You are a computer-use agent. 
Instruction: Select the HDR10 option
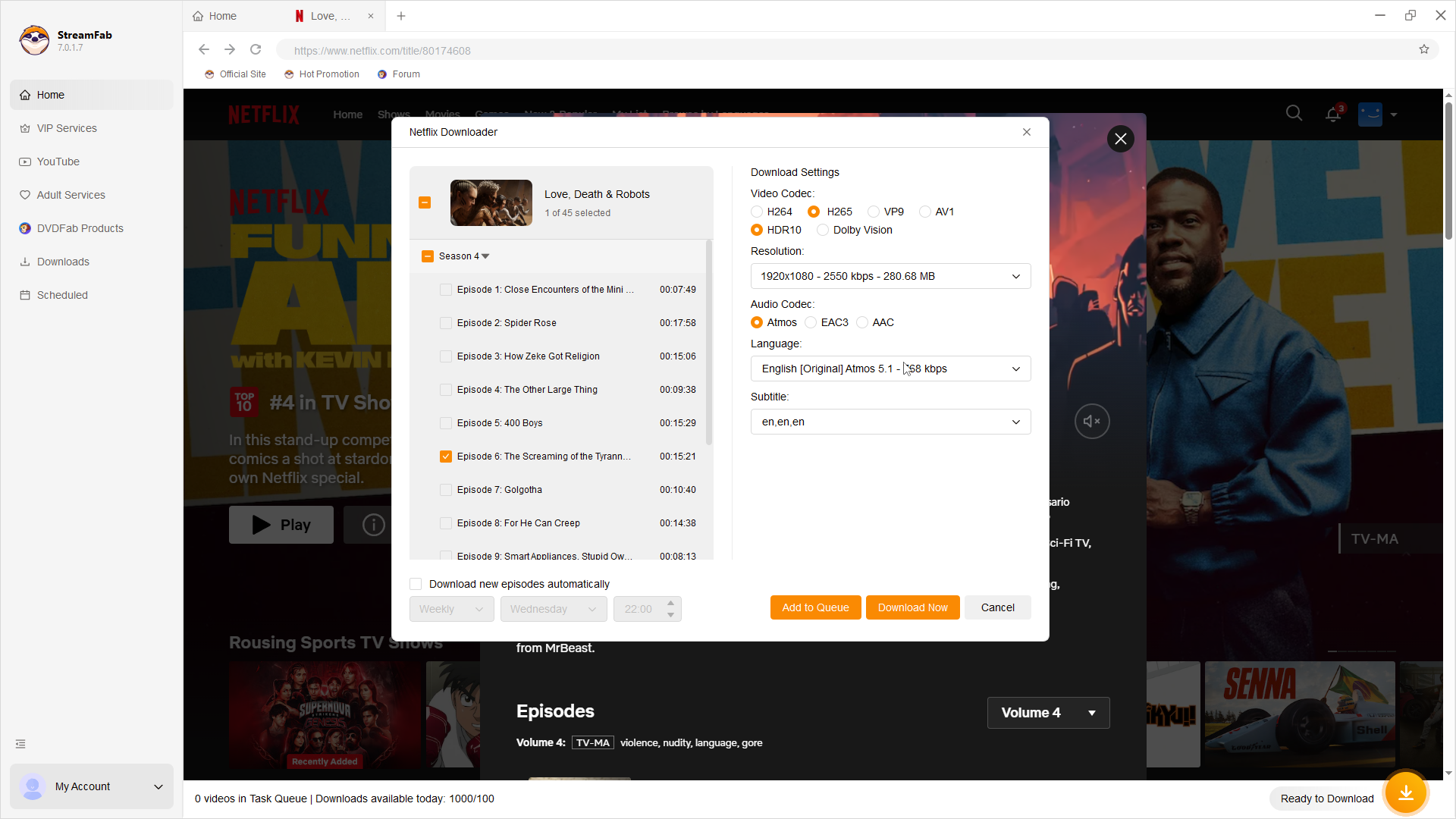(x=757, y=230)
